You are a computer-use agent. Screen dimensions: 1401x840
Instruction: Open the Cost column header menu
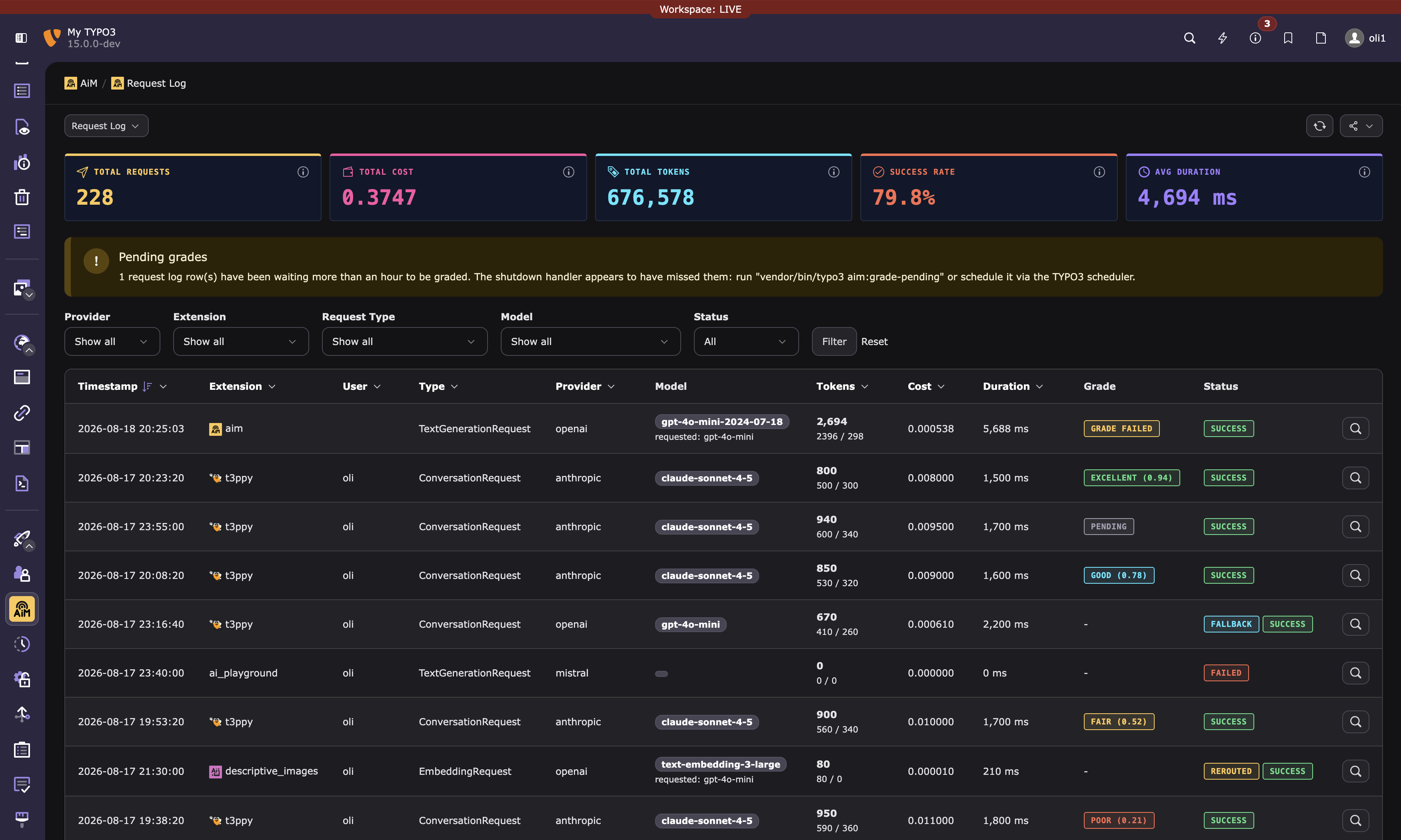(926, 386)
